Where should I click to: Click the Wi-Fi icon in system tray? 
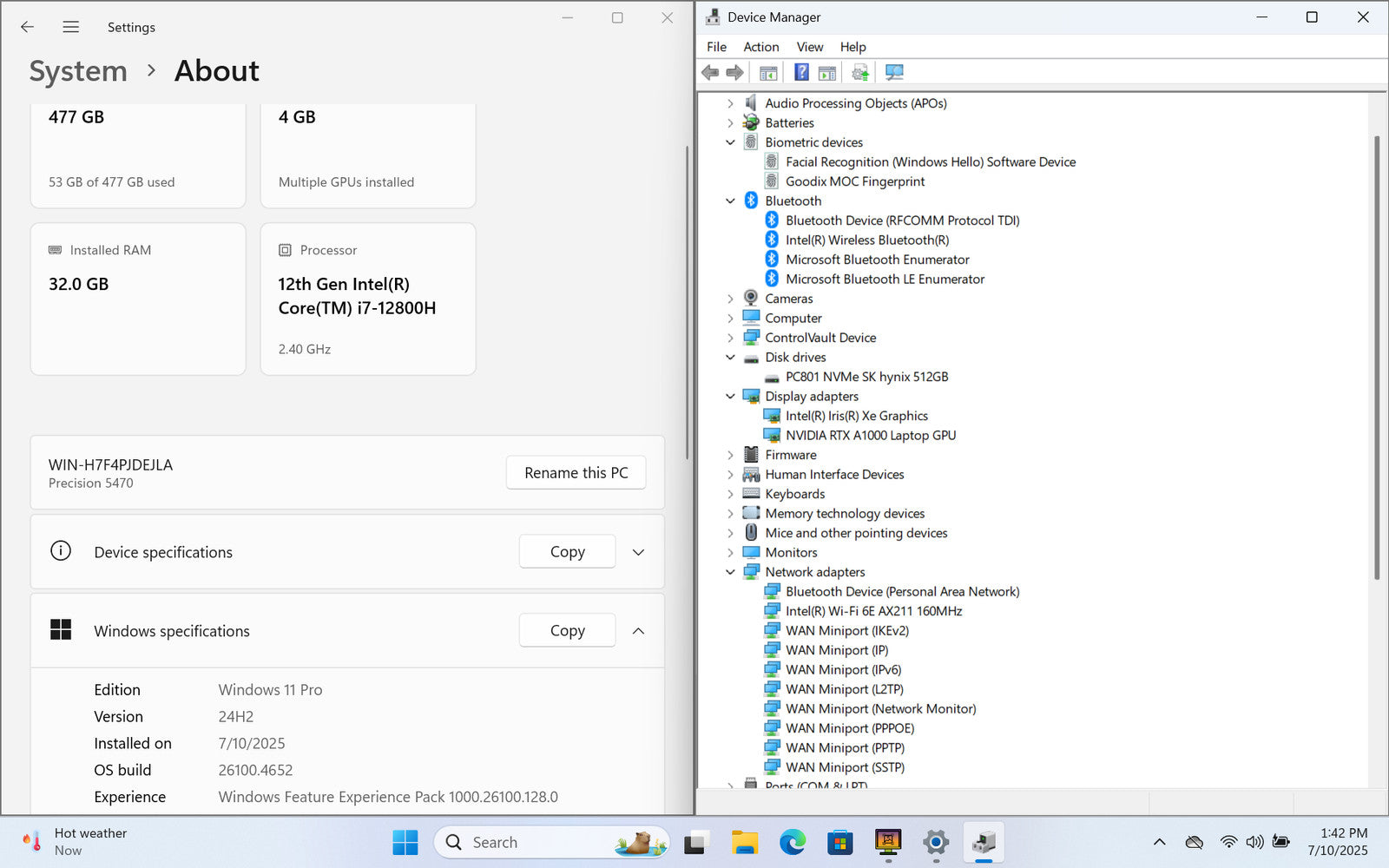tap(1228, 842)
